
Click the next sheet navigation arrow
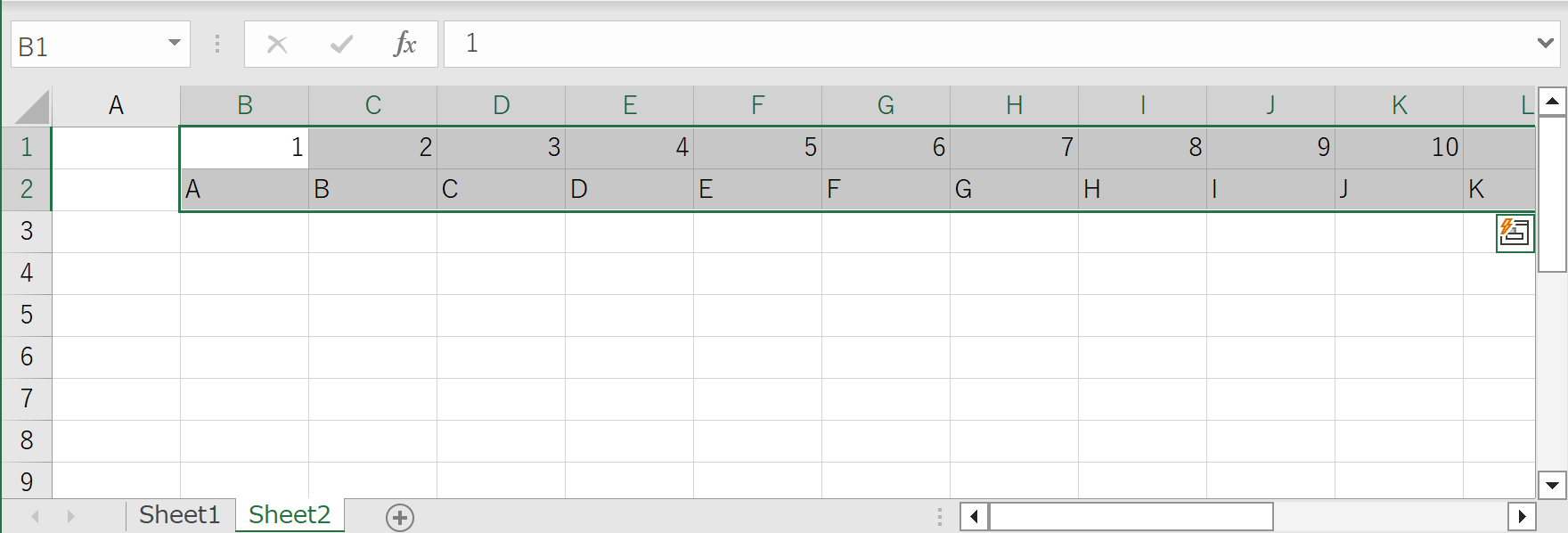[70, 516]
